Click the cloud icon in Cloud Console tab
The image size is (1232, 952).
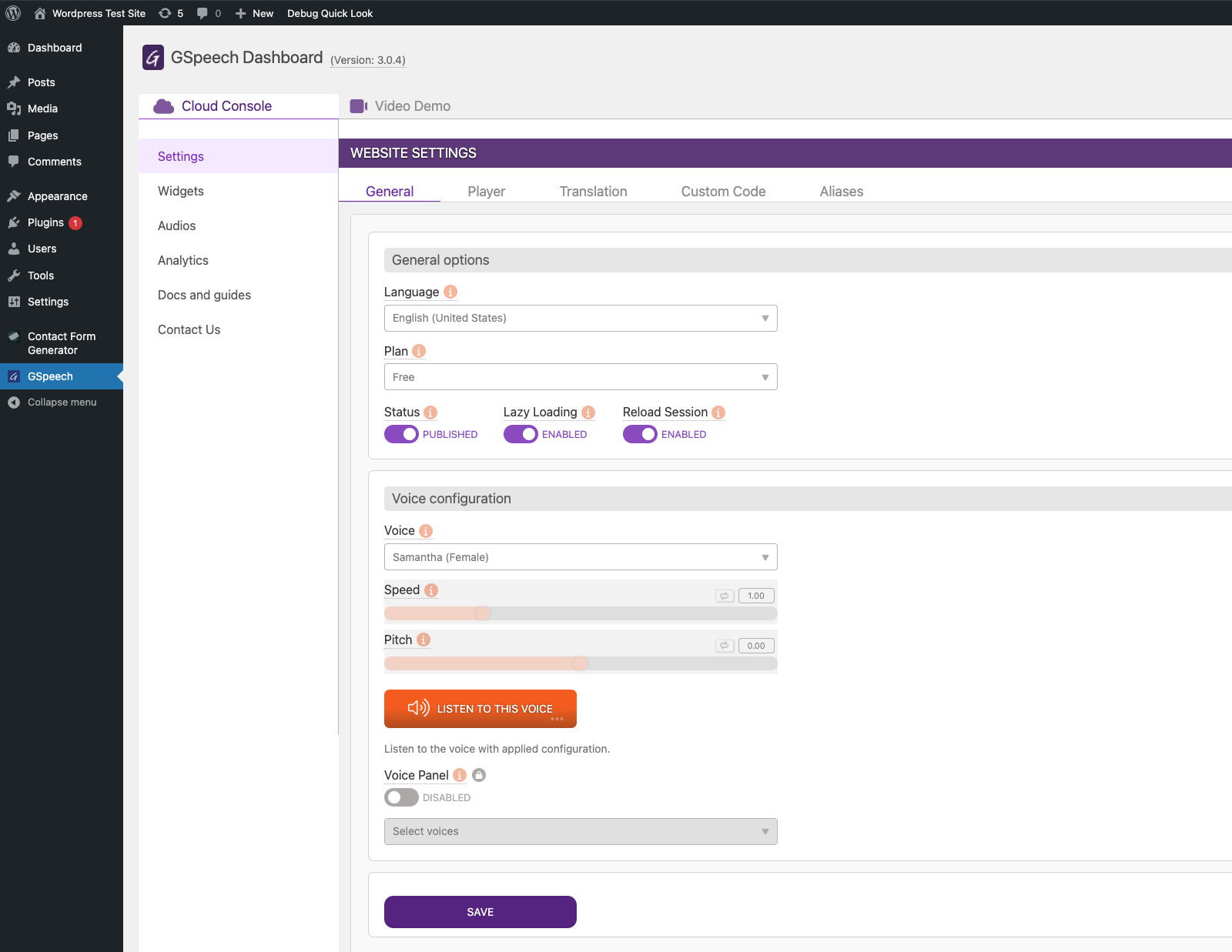point(164,106)
